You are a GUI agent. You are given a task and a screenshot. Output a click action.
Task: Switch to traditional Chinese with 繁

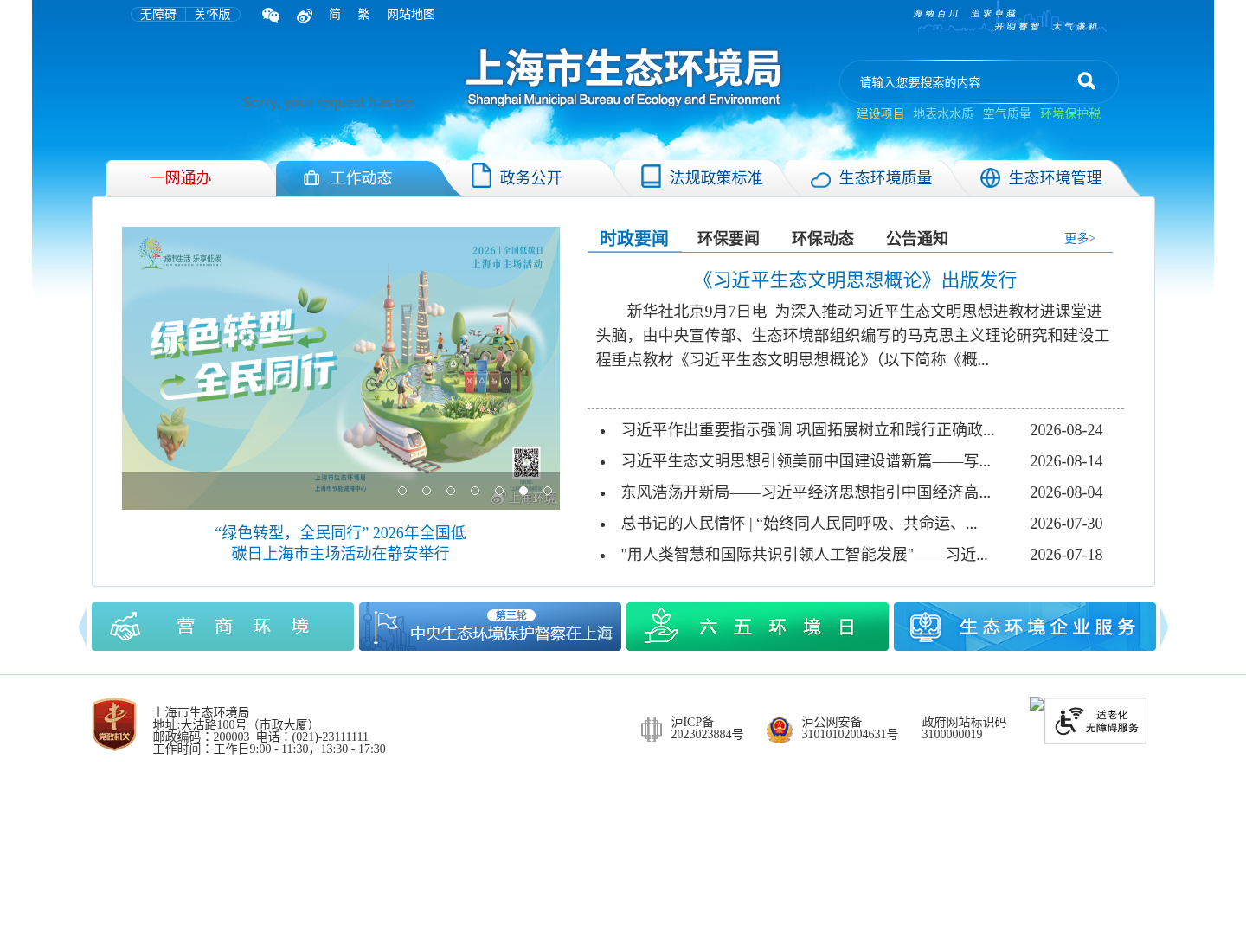pos(363,15)
